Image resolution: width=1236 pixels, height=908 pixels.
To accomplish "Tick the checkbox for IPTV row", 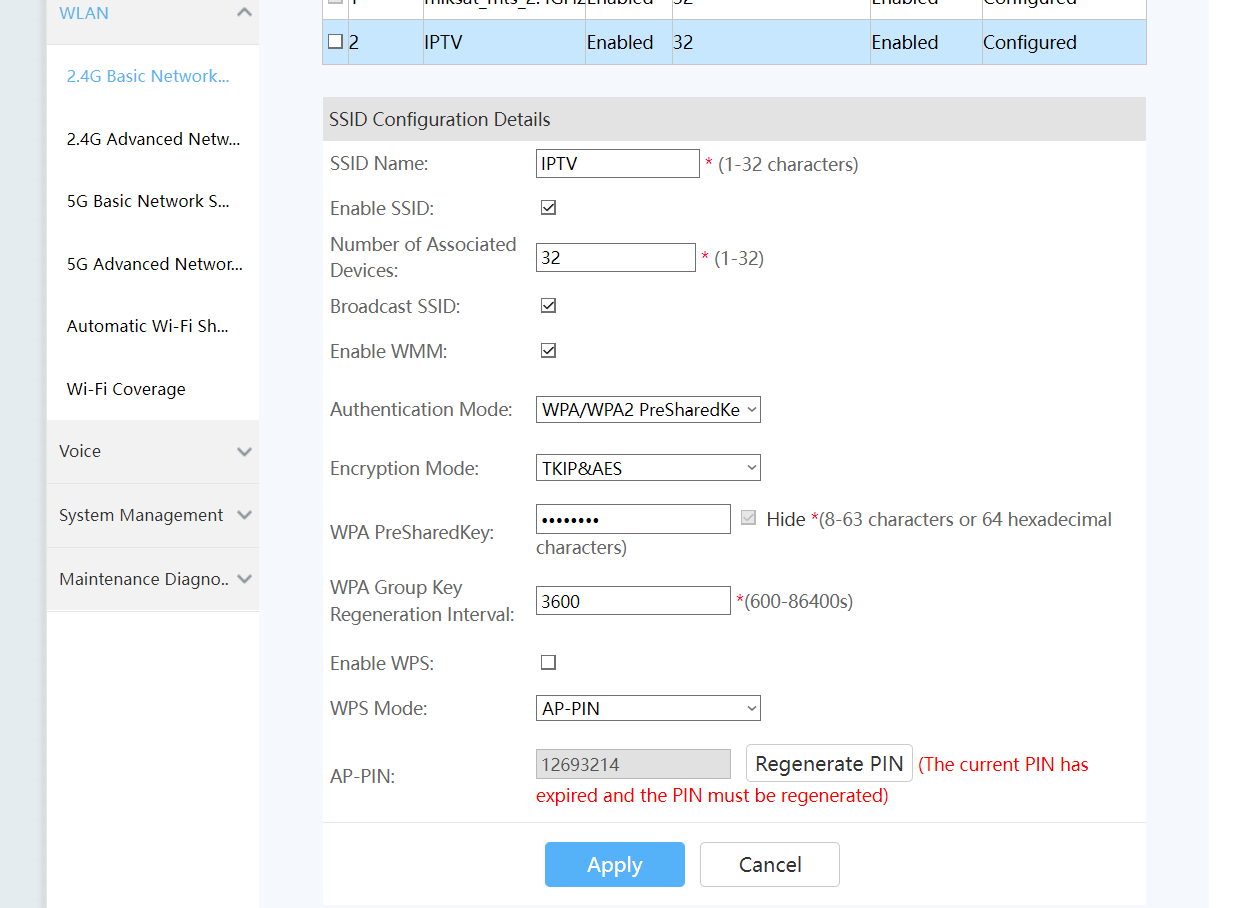I will (x=335, y=42).
